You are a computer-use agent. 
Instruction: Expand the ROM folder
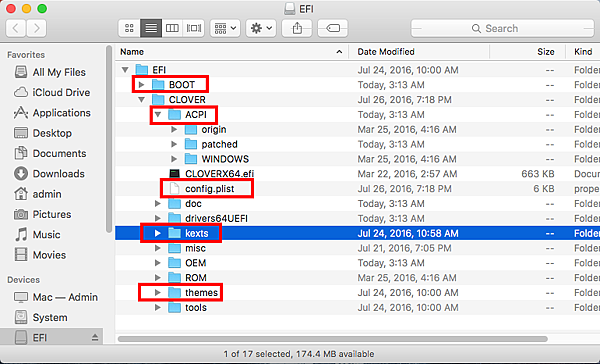(x=158, y=277)
